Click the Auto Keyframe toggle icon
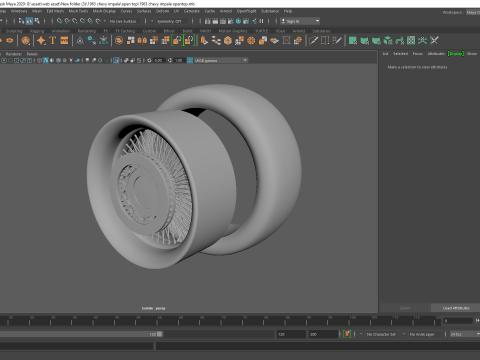Image resolution: width=480 pixels, height=360 pixels. click(x=347, y=334)
